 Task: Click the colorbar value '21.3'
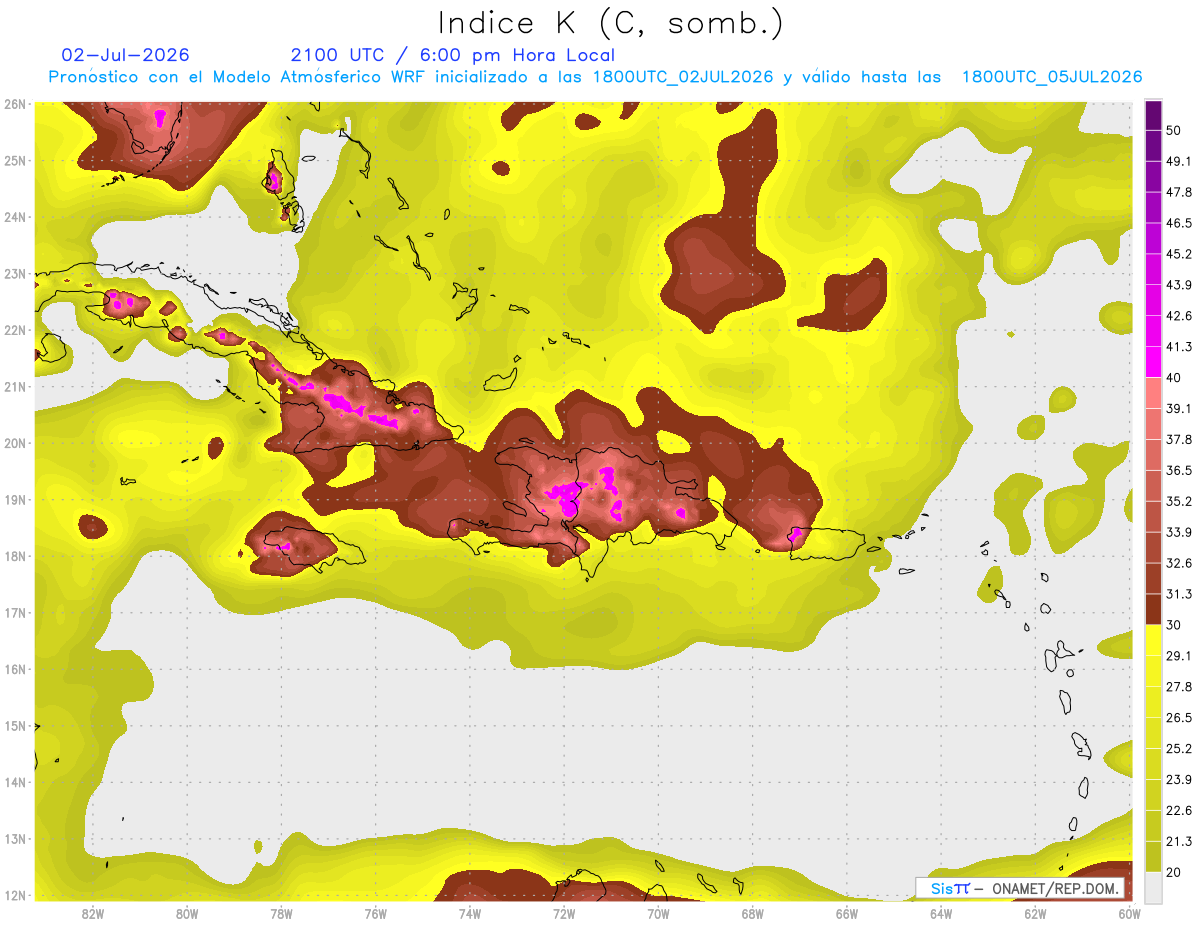click(x=1179, y=841)
